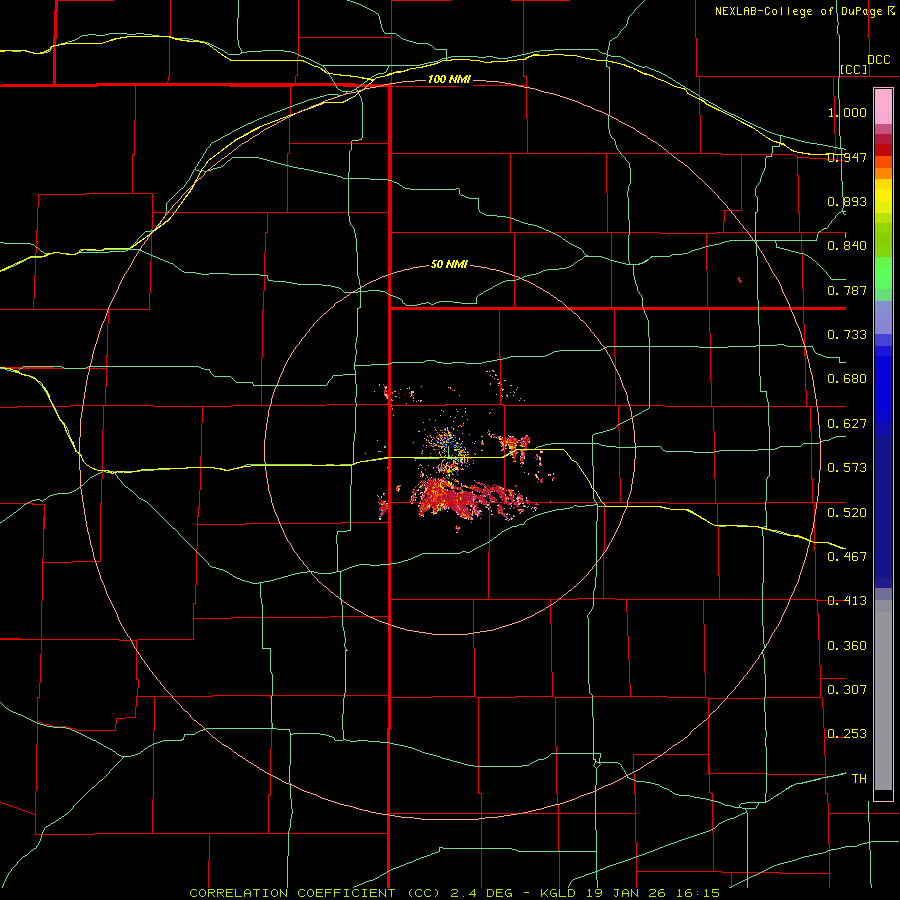Select the 0.627 scale value
The image size is (900, 900).
click(847, 424)
